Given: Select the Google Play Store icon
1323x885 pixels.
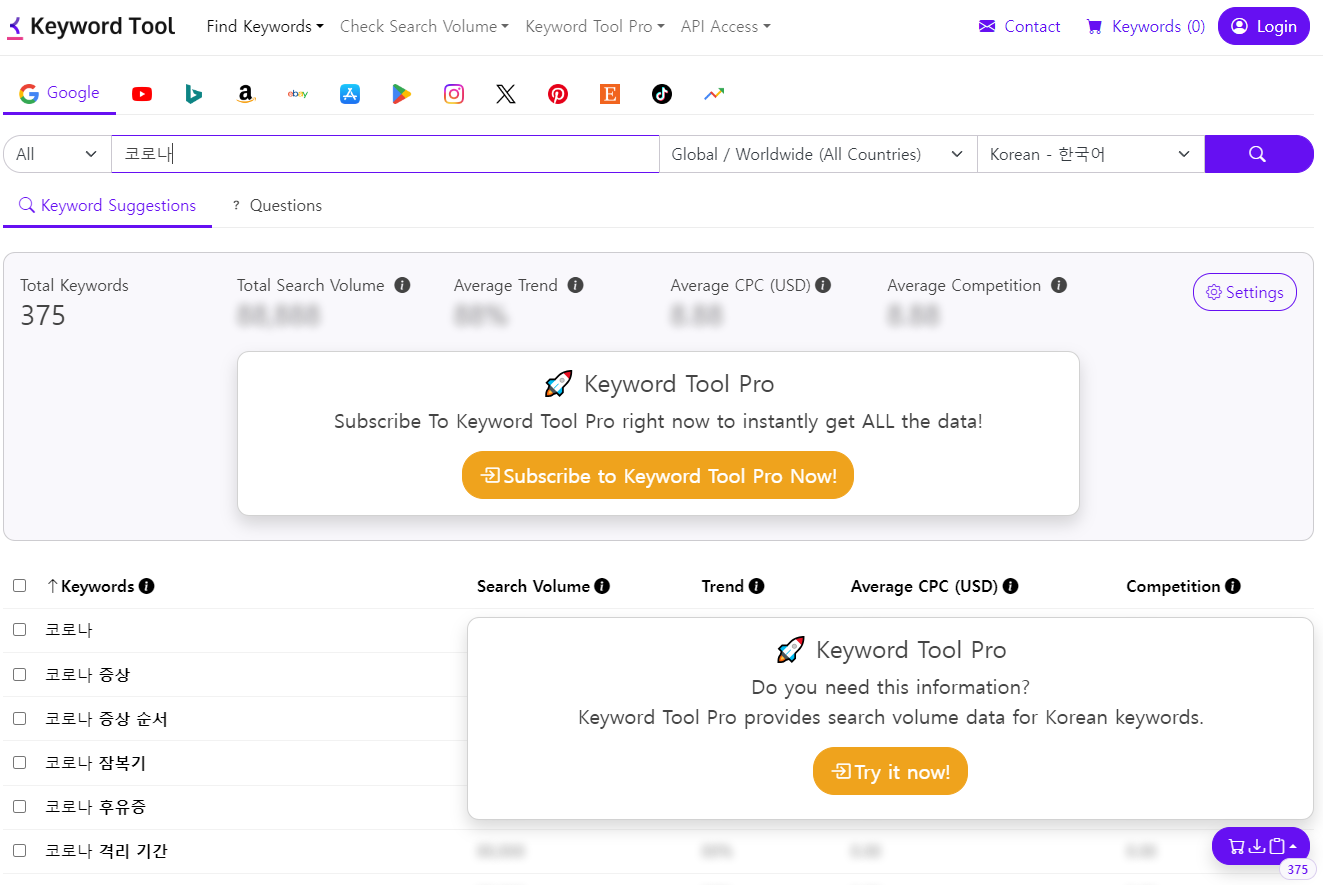Looking at the screenshot, I should (x=402, y=94).
